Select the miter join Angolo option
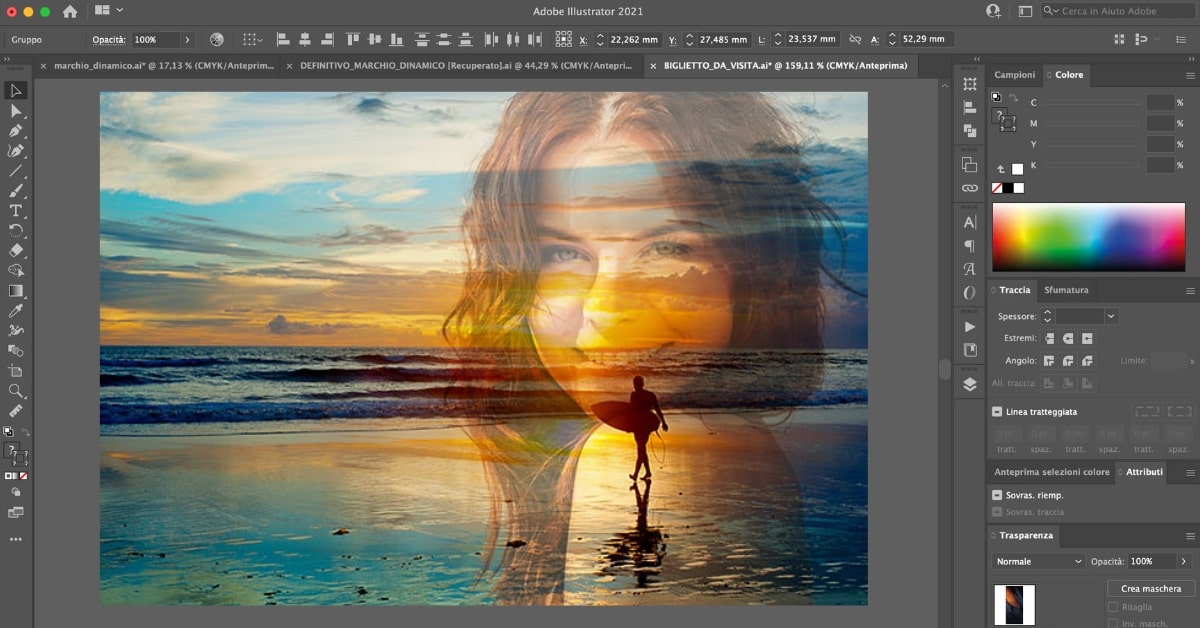The width and height of the screenshot is (1200, 628). (x=1049, y=360)
